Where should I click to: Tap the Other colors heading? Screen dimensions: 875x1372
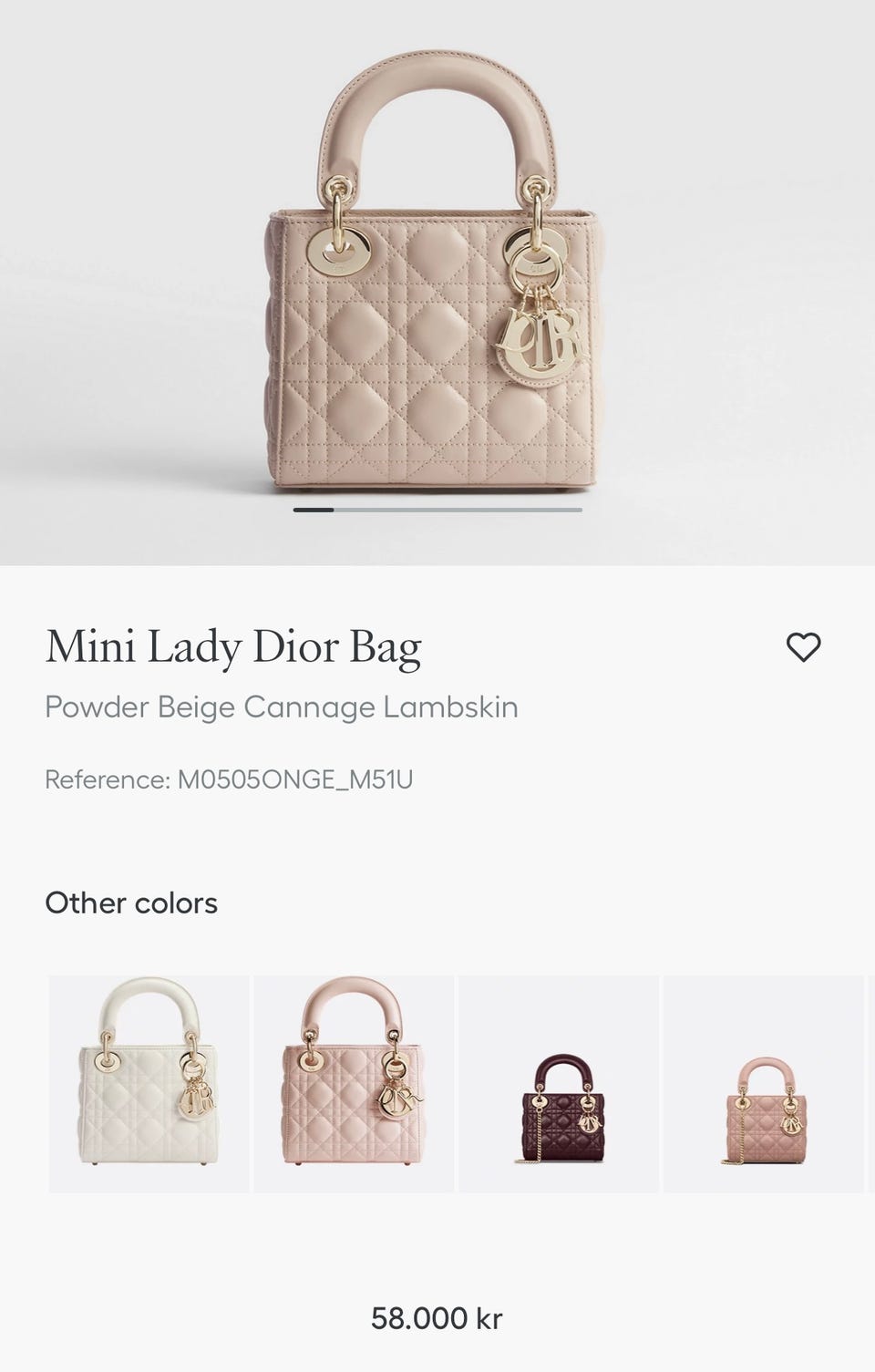pyautogui.click(x=131, y=903)
